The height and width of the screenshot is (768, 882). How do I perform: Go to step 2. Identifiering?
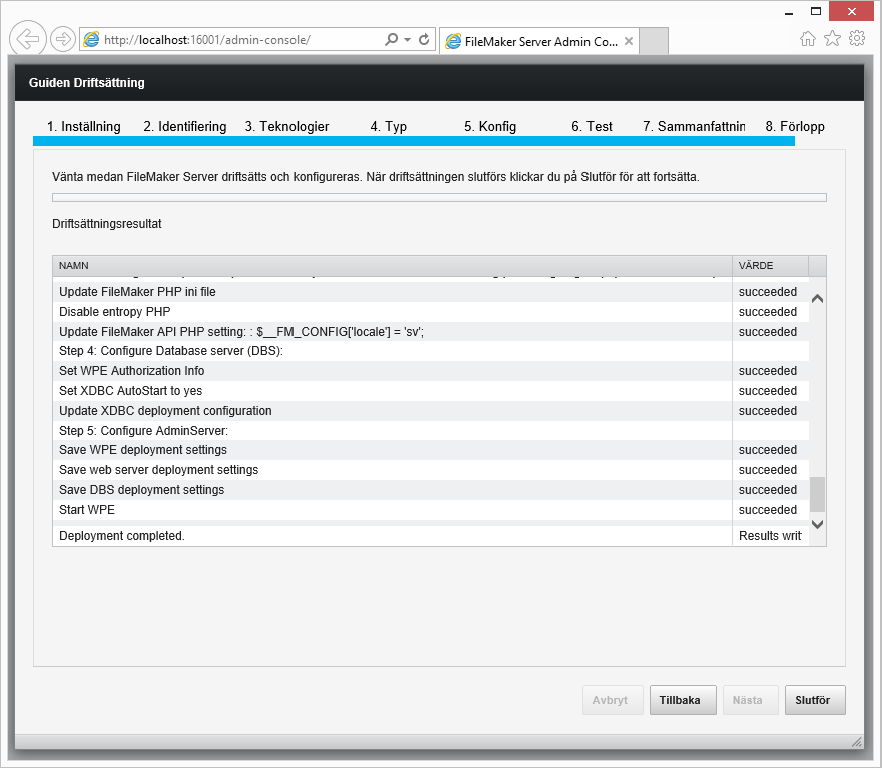[x=184, y=127]
